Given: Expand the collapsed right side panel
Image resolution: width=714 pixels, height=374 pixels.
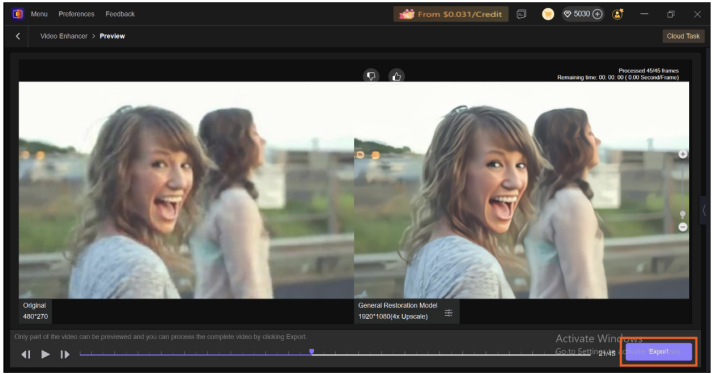Looking at the screenshot, I should tap(705, 210).
